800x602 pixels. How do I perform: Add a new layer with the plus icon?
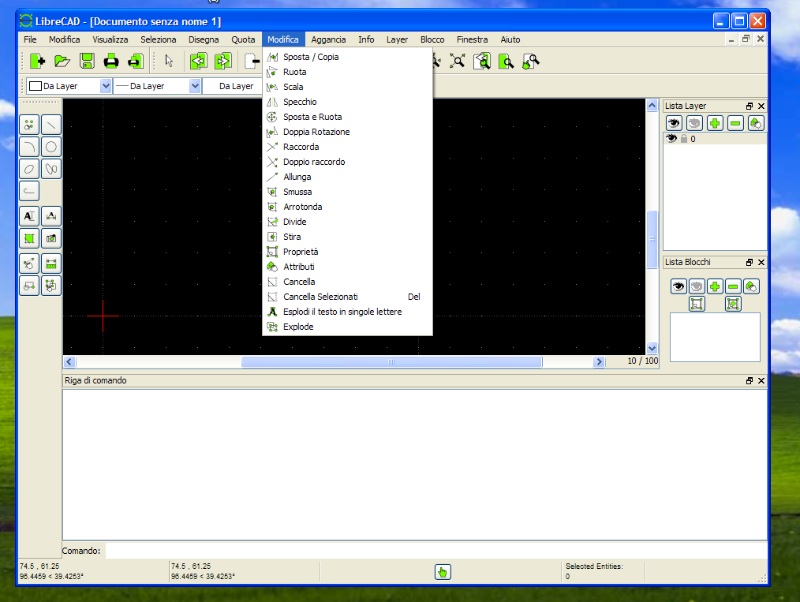point(715,123)
